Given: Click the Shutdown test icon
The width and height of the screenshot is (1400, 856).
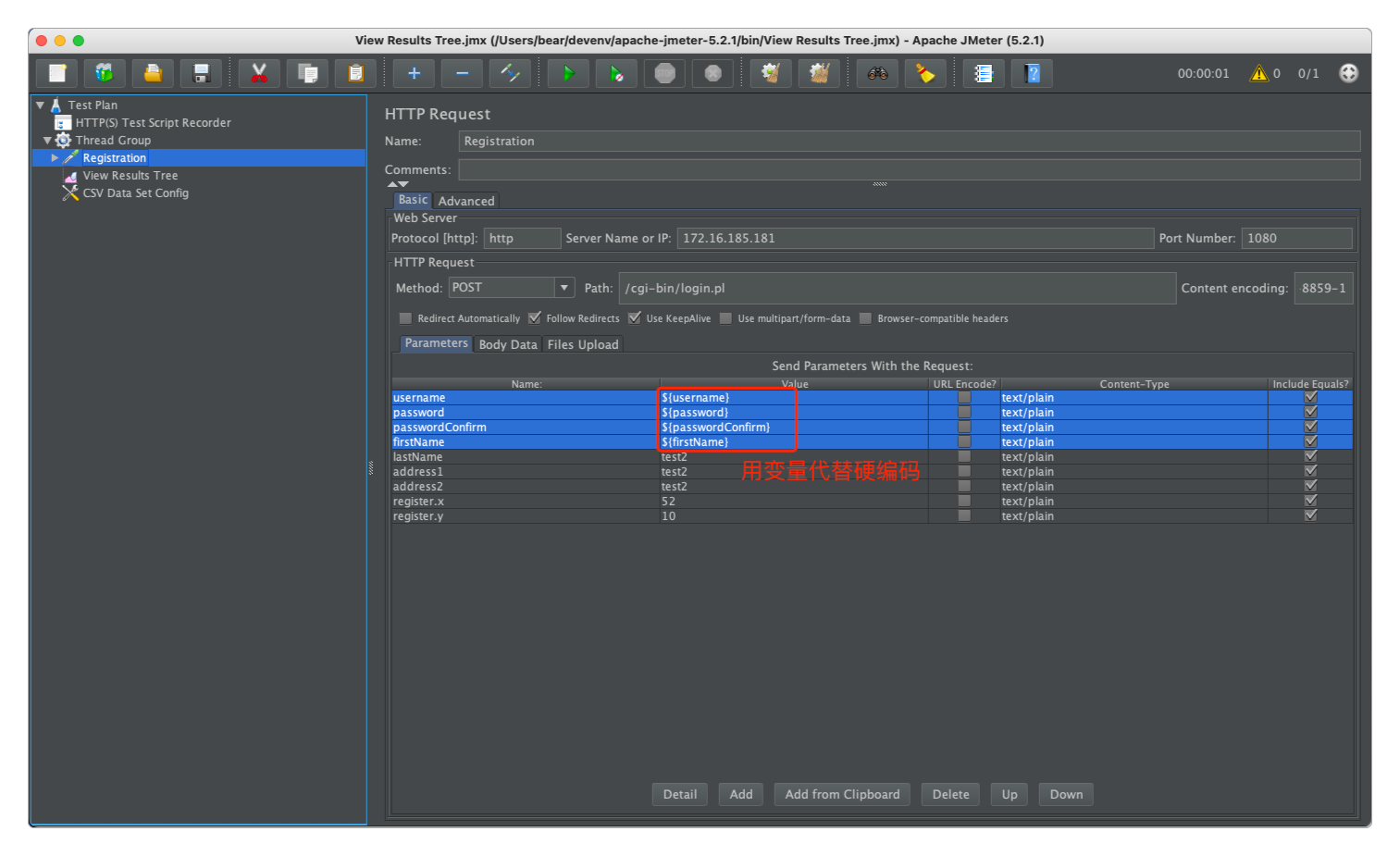Looking at the screenshot, I should coord(712,73).
